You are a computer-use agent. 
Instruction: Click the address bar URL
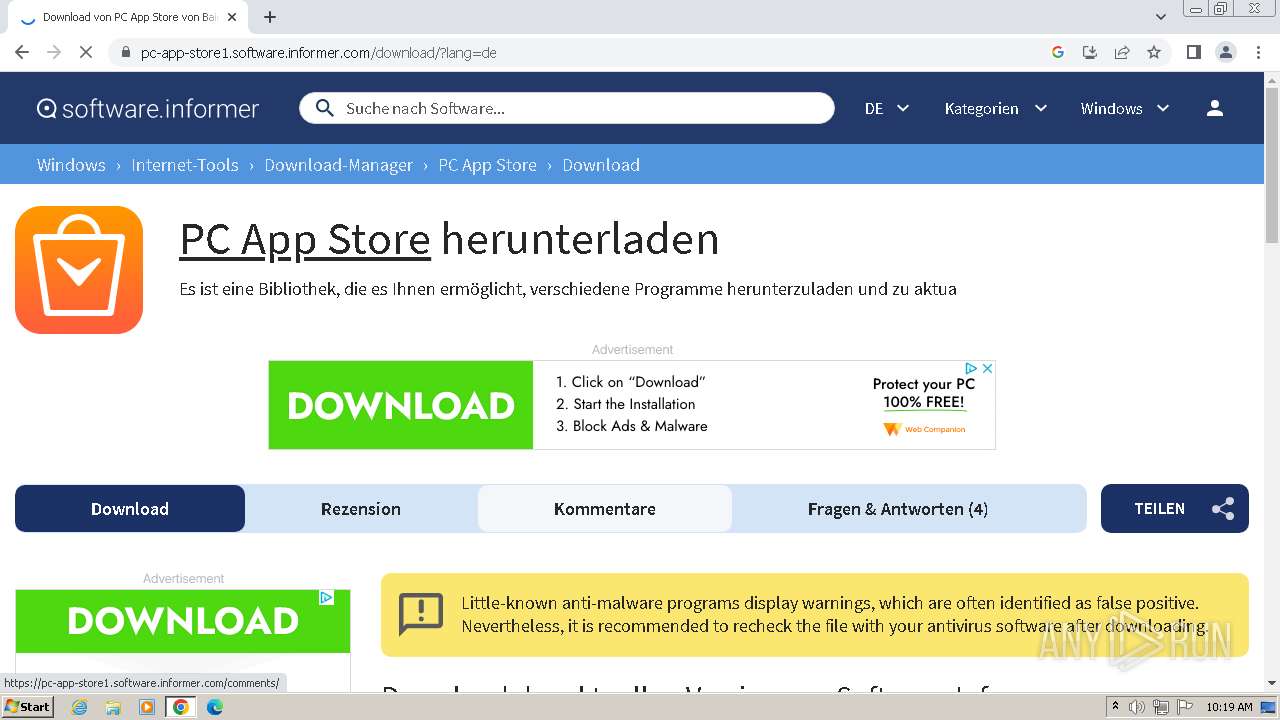[x=318, y=52]
